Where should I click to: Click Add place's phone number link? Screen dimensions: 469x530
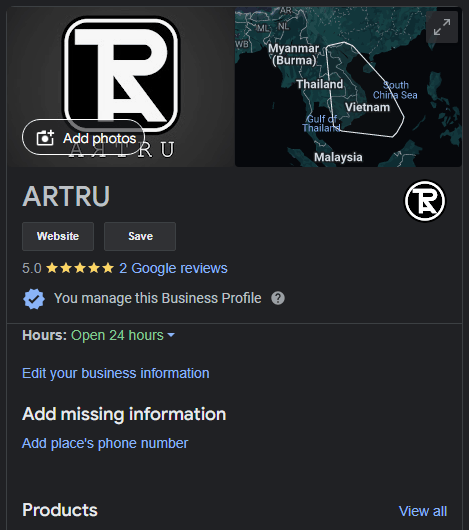[x=105, y=443]
